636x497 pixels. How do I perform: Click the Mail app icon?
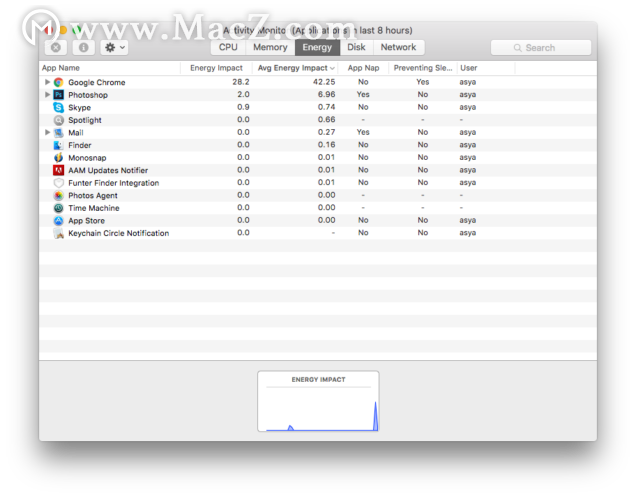click(x=59, y=133)
